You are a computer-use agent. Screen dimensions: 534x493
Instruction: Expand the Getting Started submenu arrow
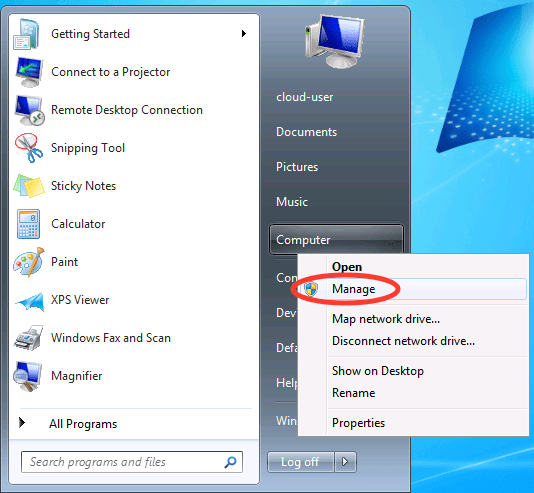[x=244, y=33]
